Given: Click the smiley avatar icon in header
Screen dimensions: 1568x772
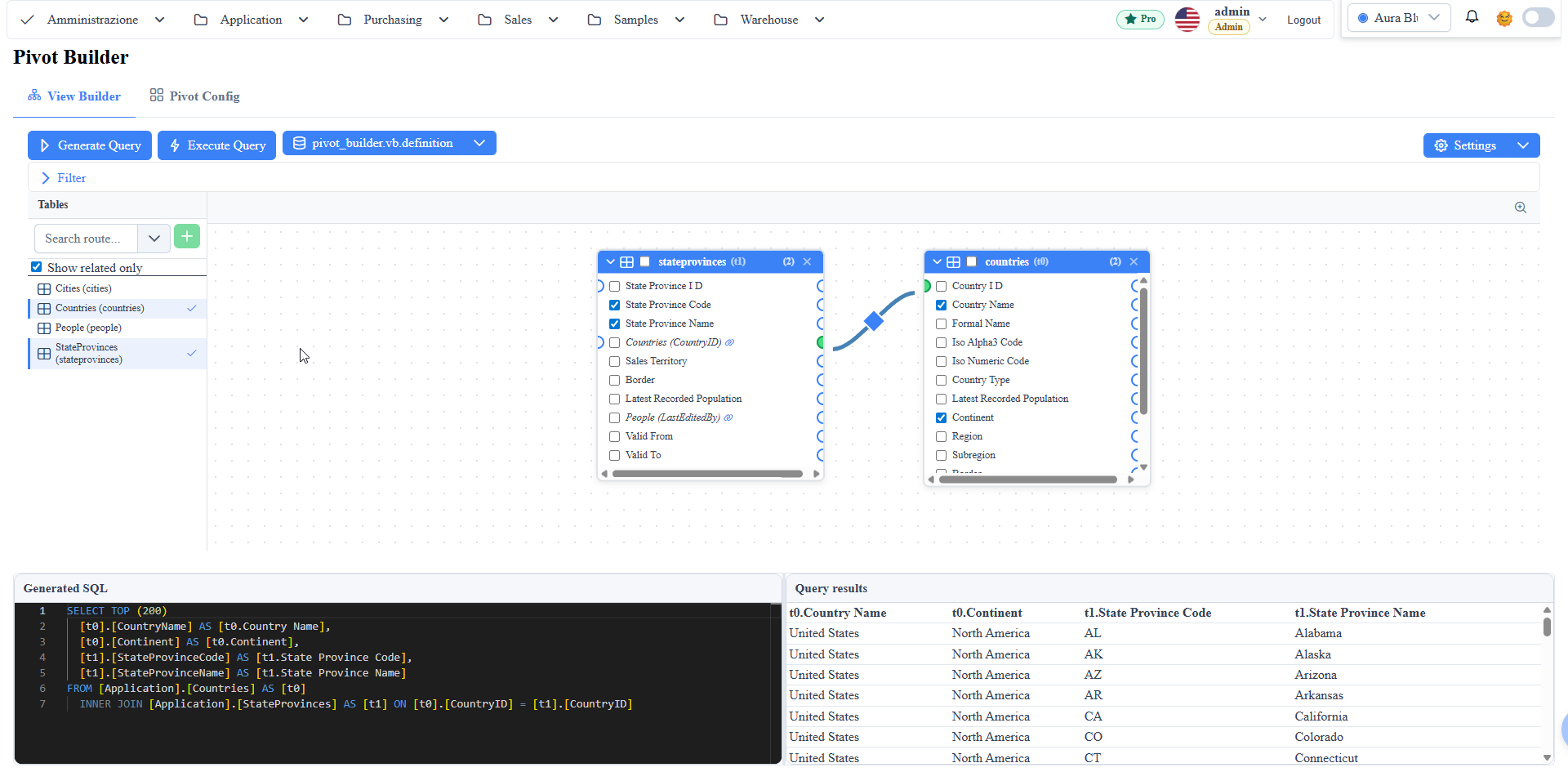Looking at the screenshot, I should (x=1504, y=18).
